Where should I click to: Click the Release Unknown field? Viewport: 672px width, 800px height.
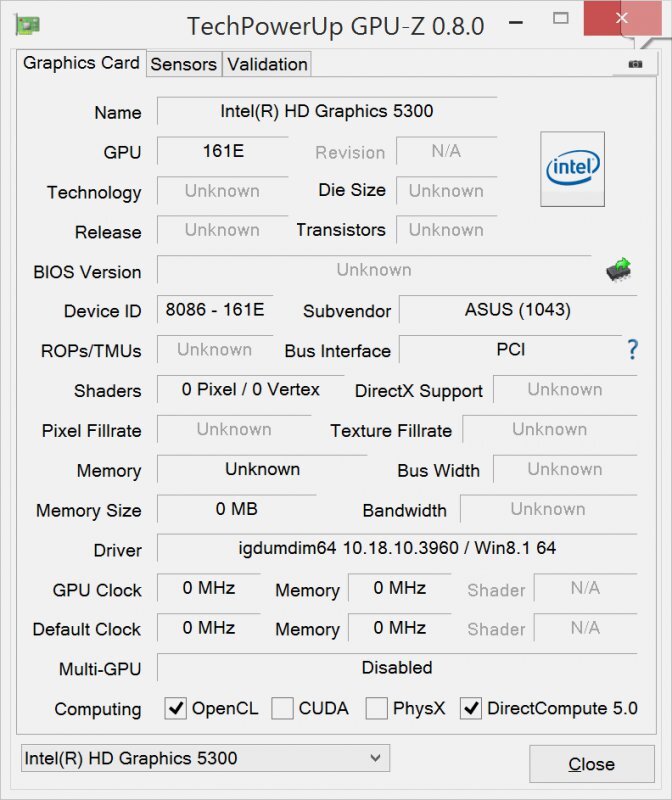(222, 230)
